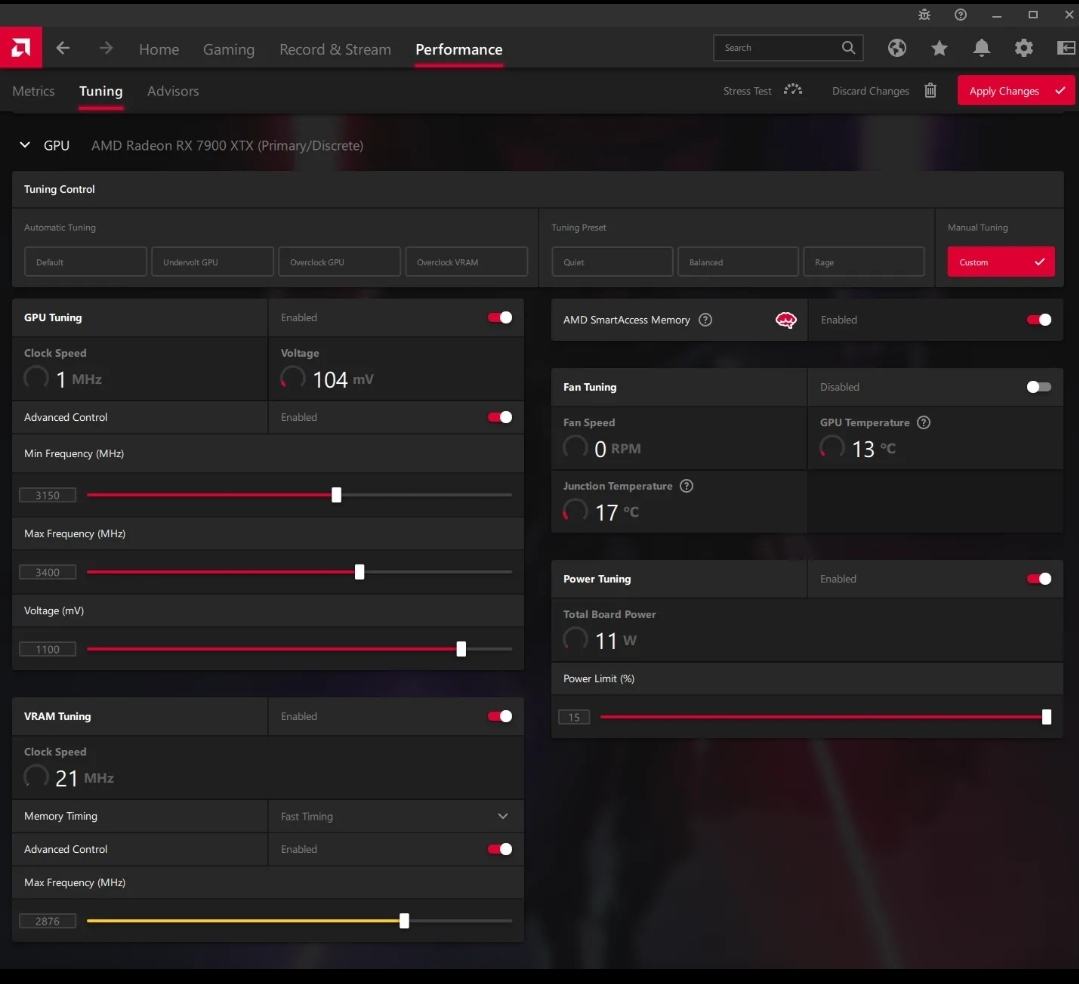Click the search magnifier icon
Screen dimensions: 1079x984
point(848,47)
